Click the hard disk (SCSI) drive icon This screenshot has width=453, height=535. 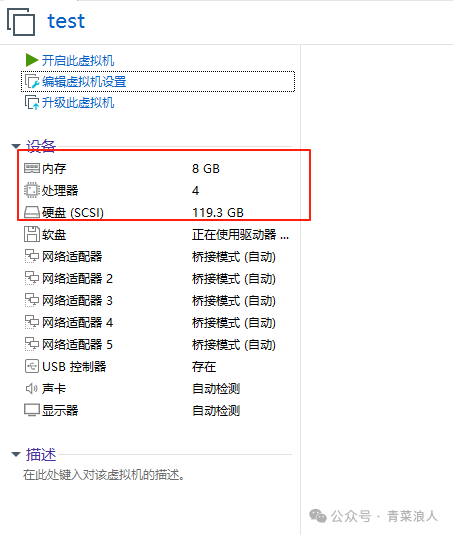(x=32, y=212)
